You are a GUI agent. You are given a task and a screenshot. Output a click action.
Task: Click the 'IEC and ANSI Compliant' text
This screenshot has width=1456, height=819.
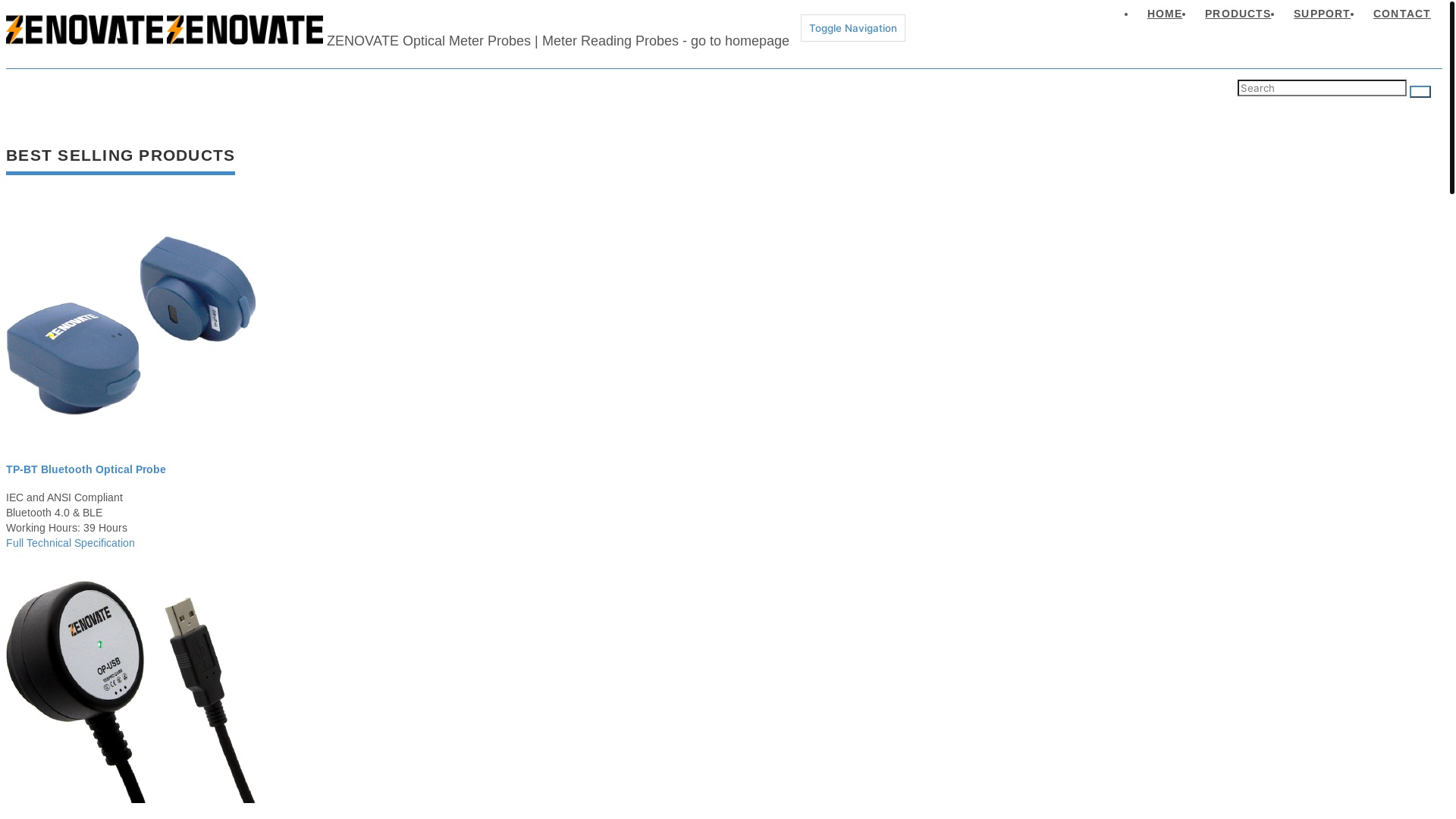click(64, 497)
